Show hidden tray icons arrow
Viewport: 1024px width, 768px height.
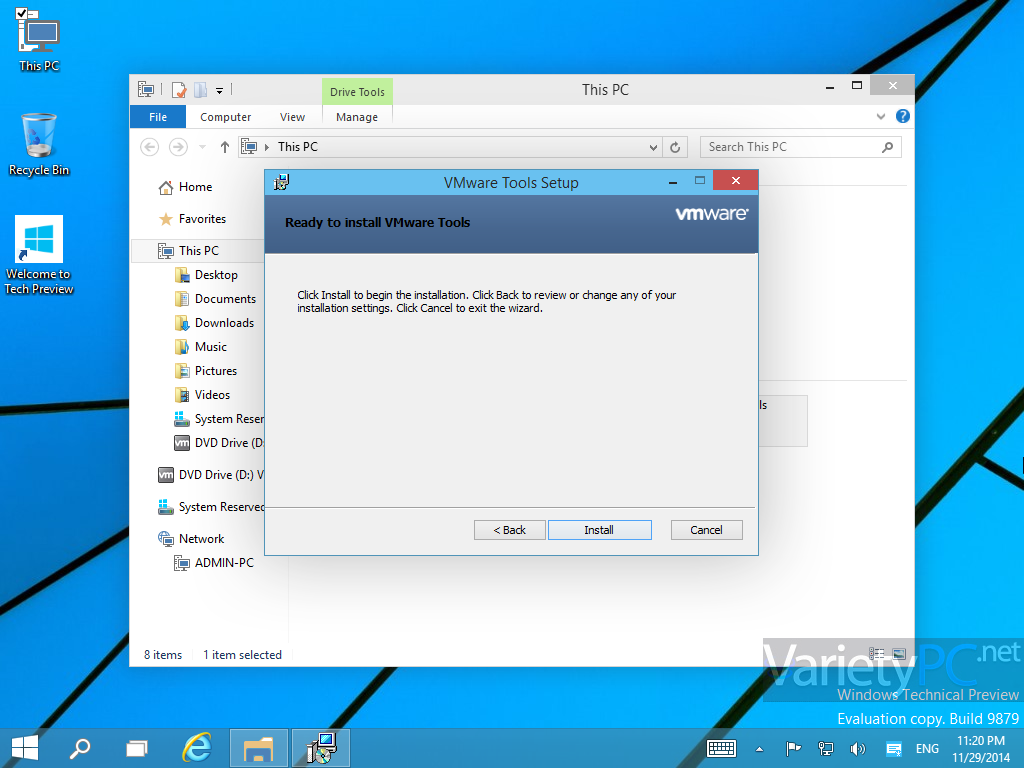click(x=759, y=749)
